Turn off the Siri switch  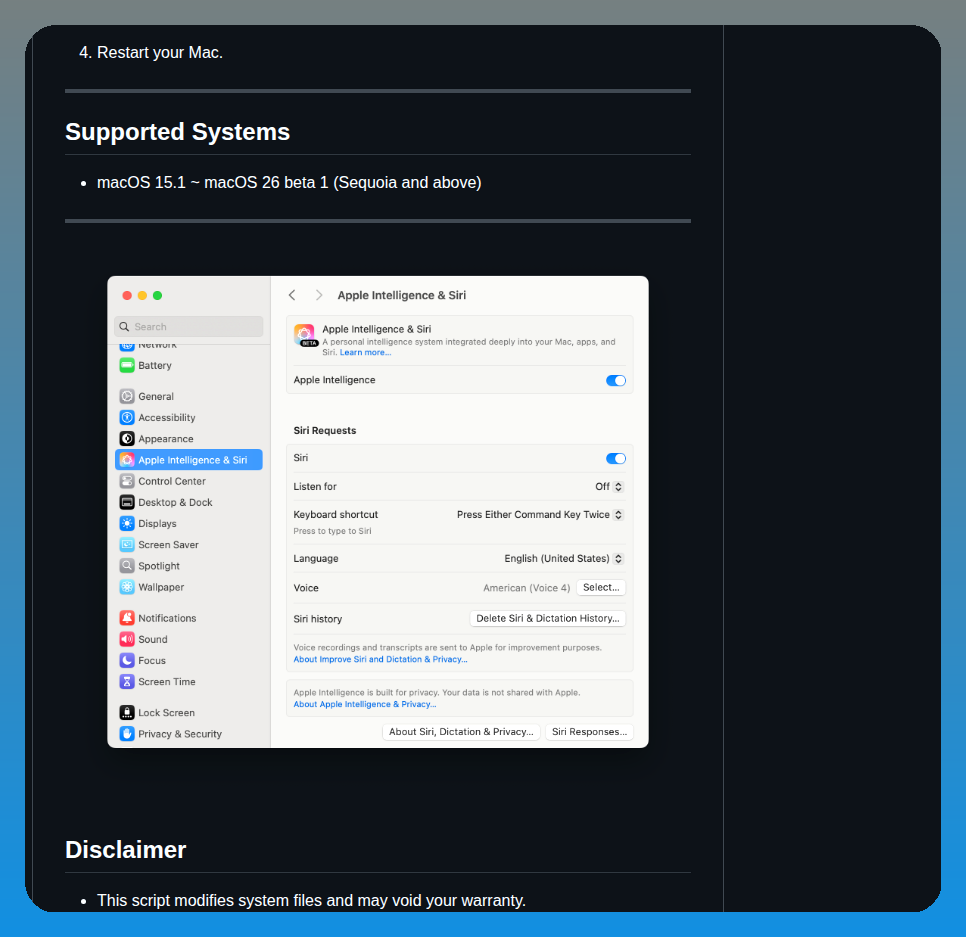pyautogui.click(x=615, y=458)
